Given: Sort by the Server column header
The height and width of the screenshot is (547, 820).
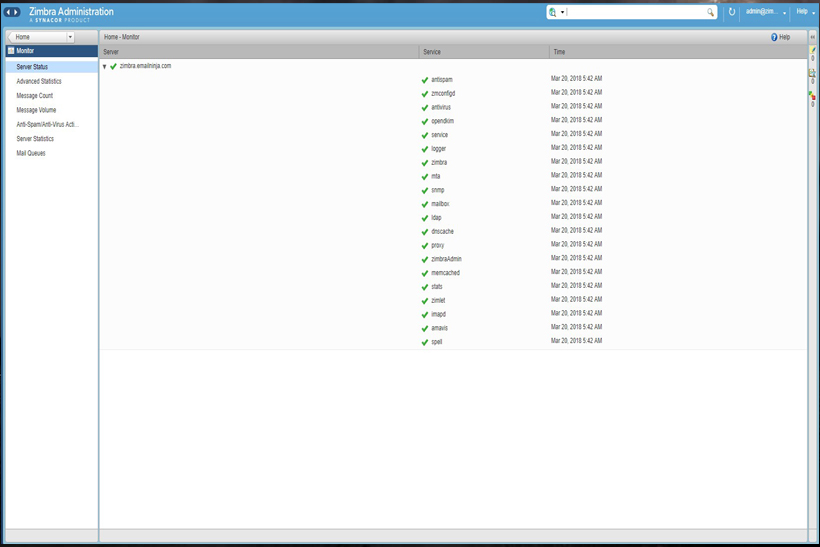Looking at the screenshot, I should (259, 52).
